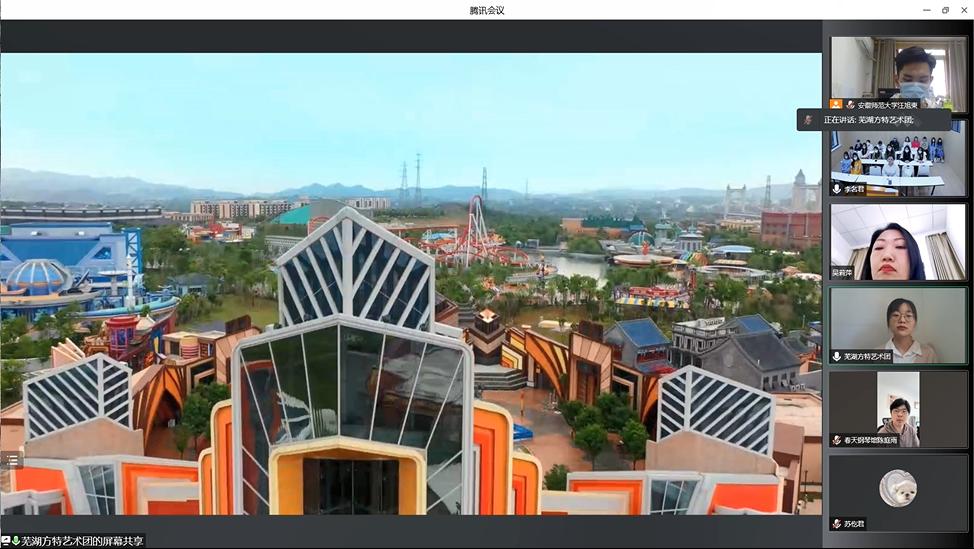The height and width of the screenshot is (549, 974).
Task: Open the list menu icon on shared screen
Action: [x=12, y=460]
